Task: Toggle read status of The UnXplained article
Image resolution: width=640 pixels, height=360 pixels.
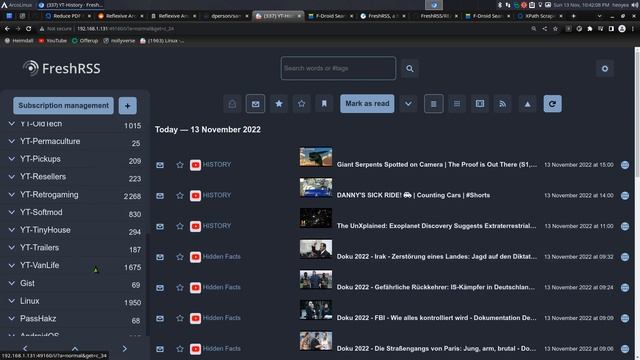Action: [160, 226]
